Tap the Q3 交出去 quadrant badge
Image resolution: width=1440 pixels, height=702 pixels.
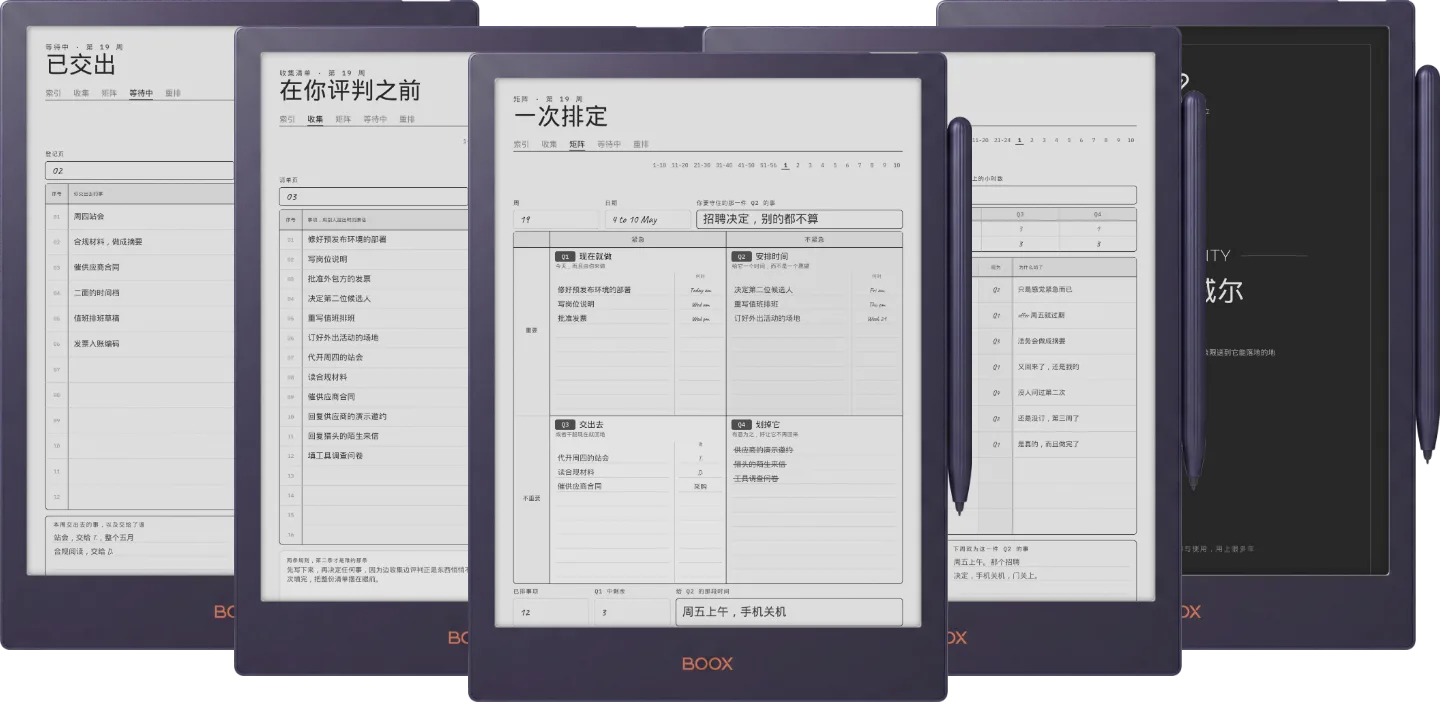click(x=565, y=424)
